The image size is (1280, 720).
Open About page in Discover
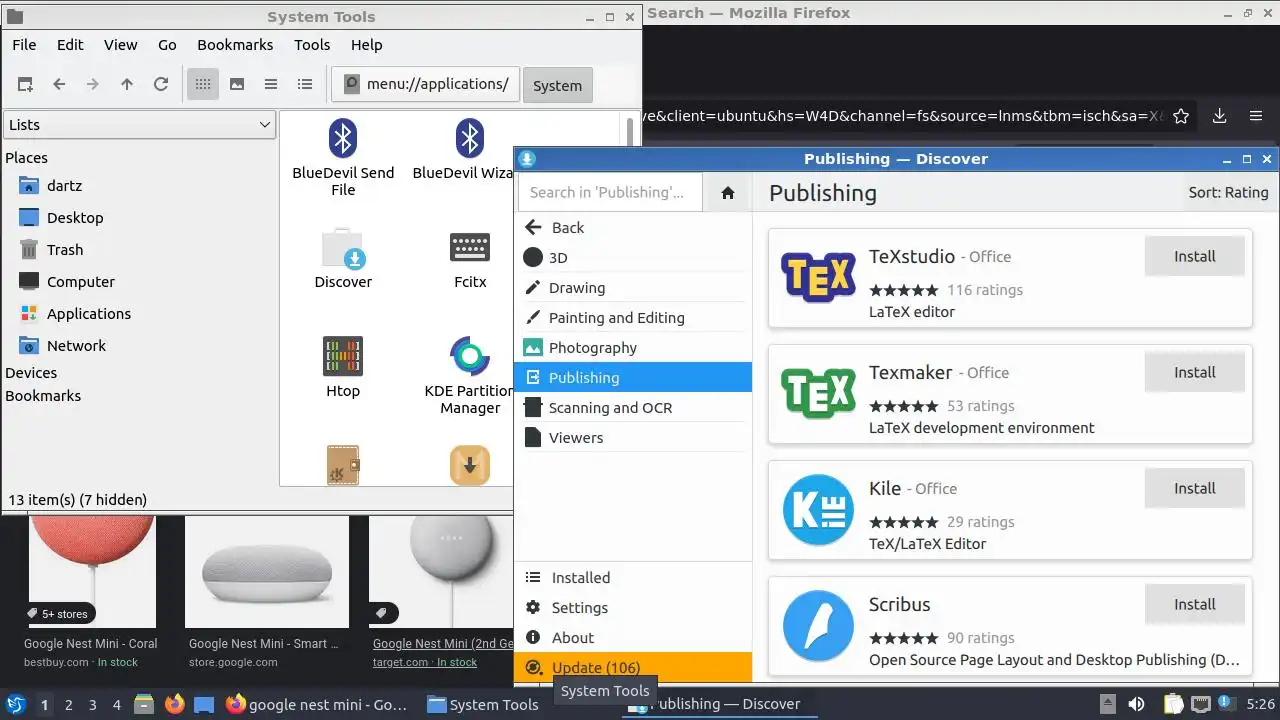(x=635, y=638)
